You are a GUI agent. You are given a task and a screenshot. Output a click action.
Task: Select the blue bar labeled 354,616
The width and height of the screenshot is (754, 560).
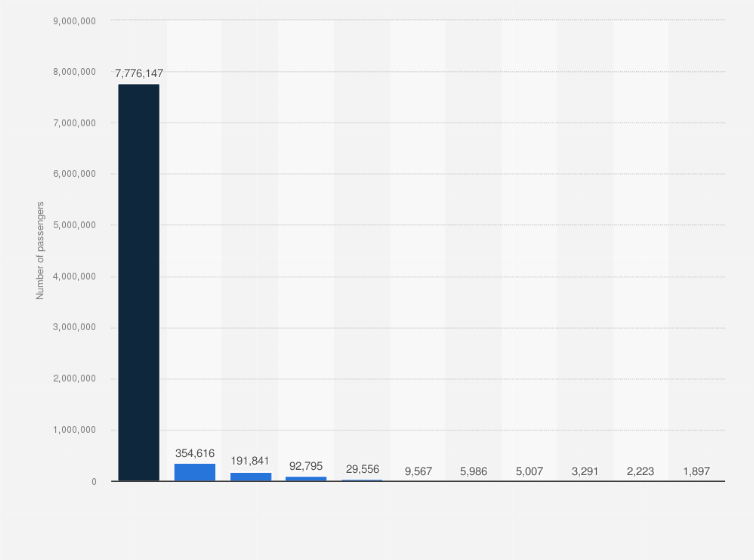[195, 472]
